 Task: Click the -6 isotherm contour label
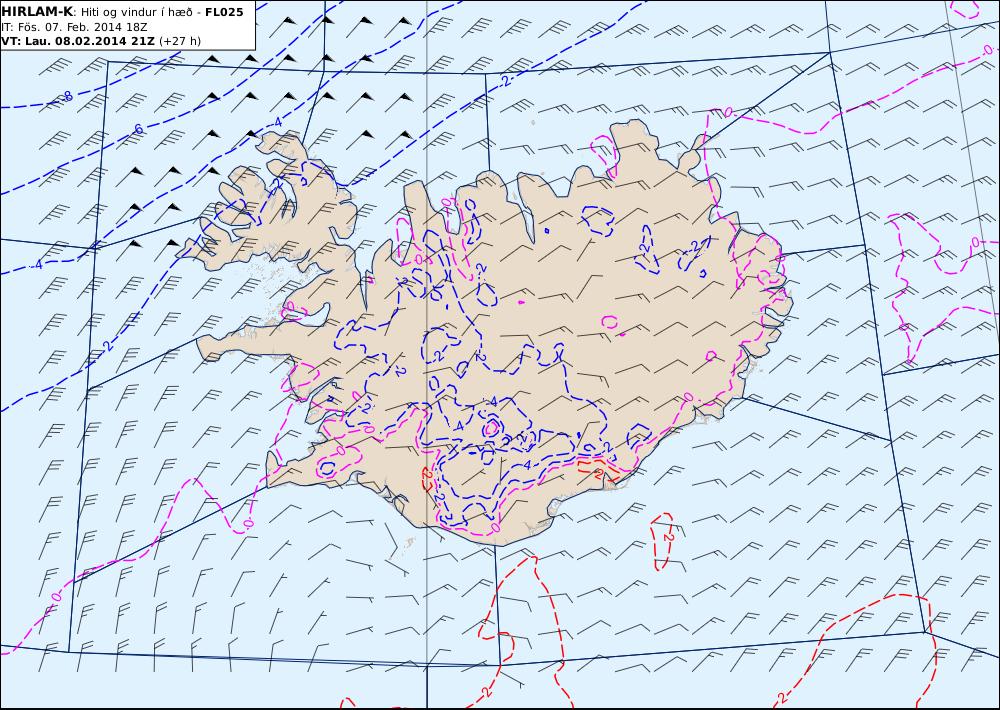click(x=138, y=129)
